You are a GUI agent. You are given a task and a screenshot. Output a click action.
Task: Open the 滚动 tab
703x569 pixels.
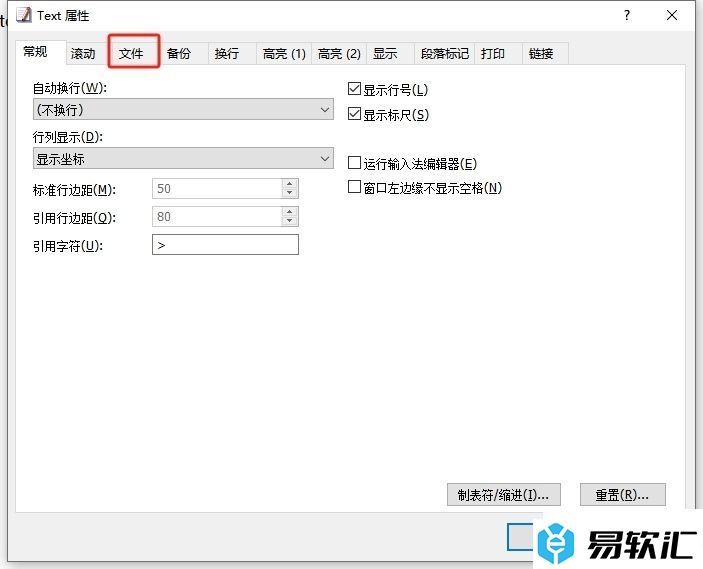click(x=83, y=54)
